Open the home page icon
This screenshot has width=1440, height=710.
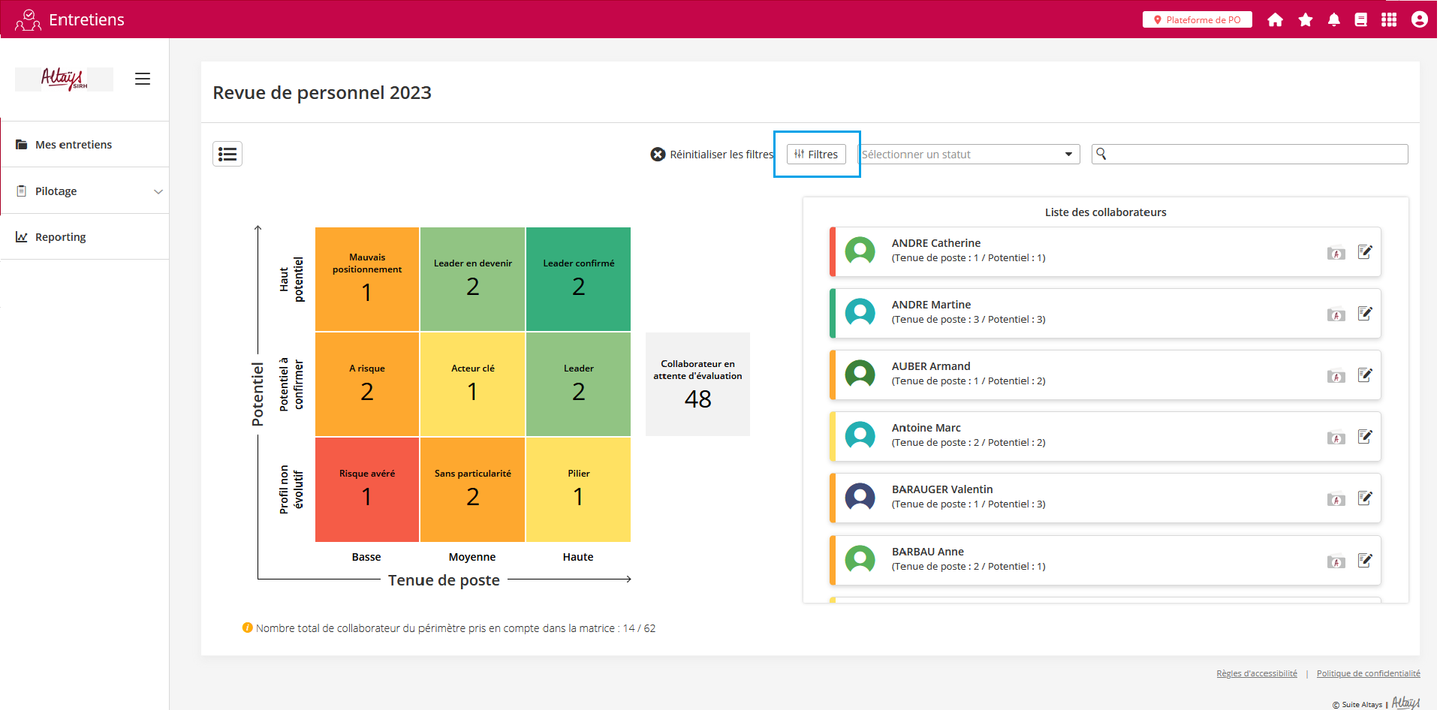[1275, 20]
